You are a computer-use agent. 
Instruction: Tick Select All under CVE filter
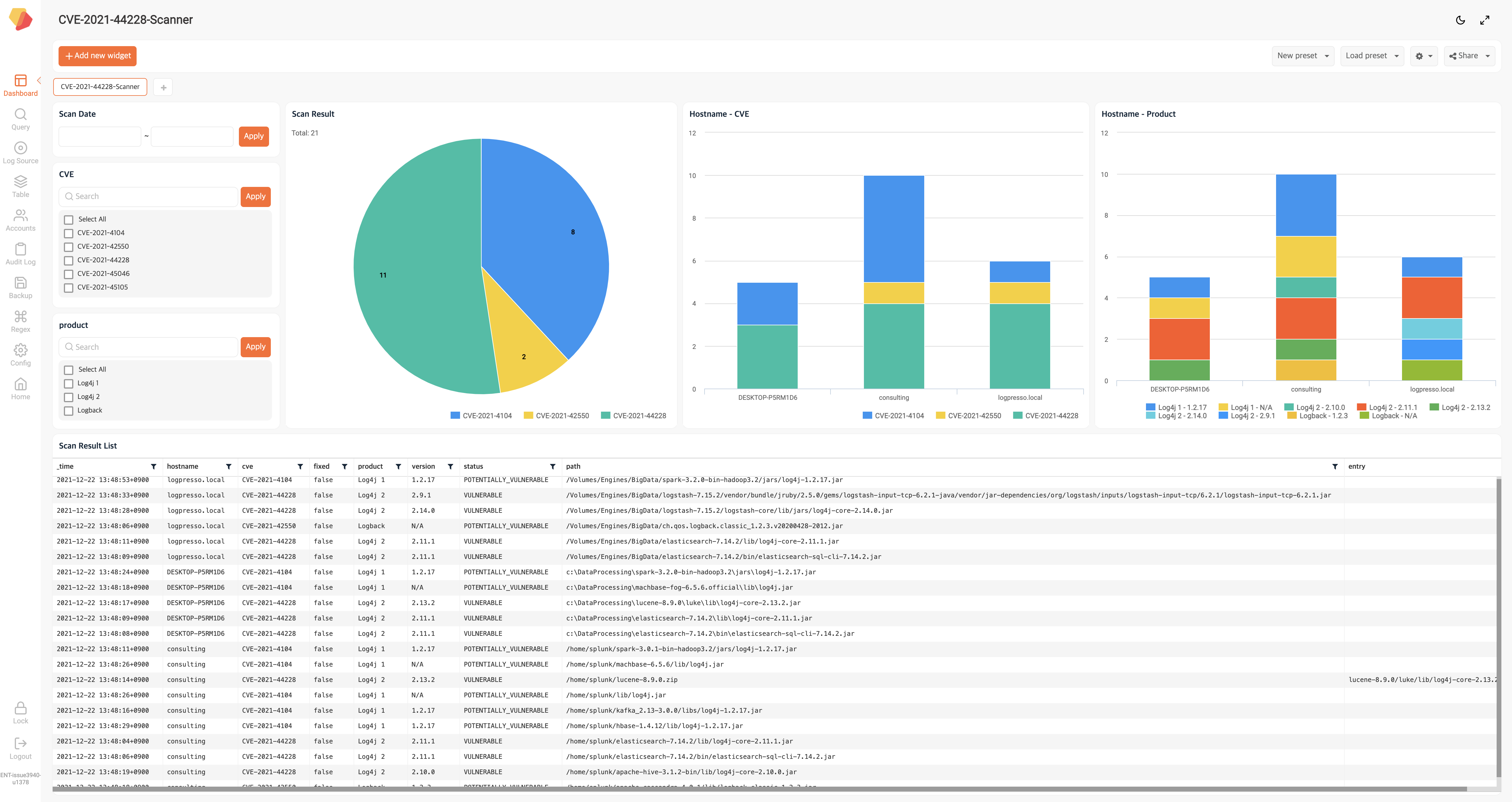[69, 220]
